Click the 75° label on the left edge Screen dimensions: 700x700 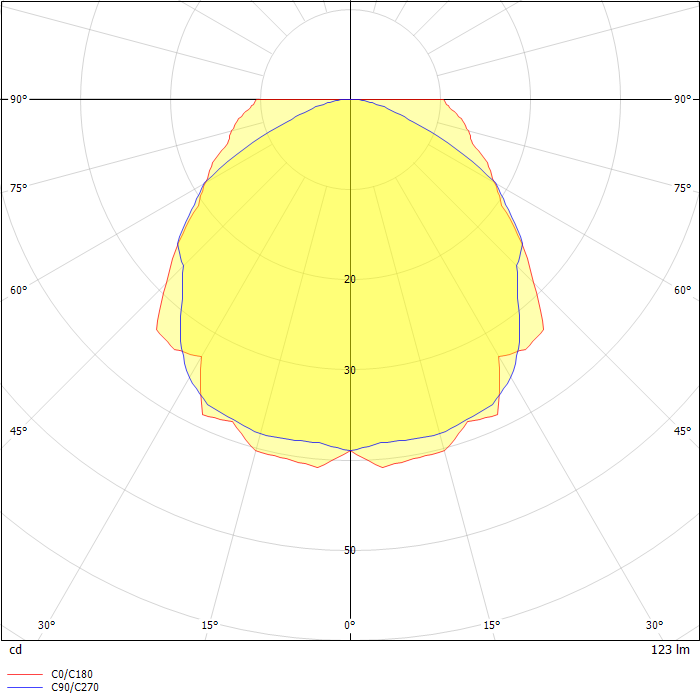click(x=18, y=188)
